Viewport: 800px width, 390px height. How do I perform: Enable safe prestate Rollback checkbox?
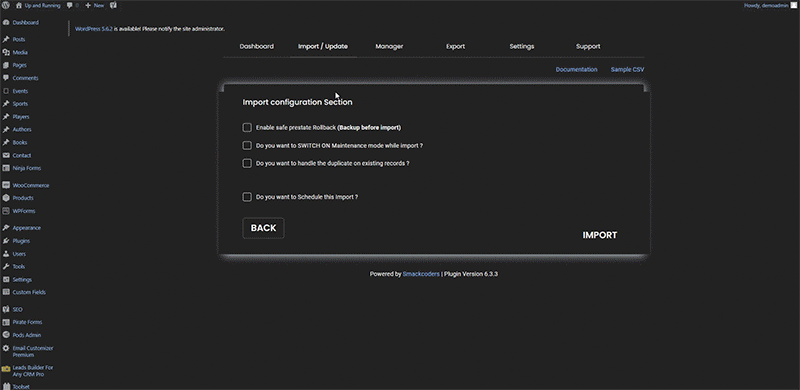(247, 128)
